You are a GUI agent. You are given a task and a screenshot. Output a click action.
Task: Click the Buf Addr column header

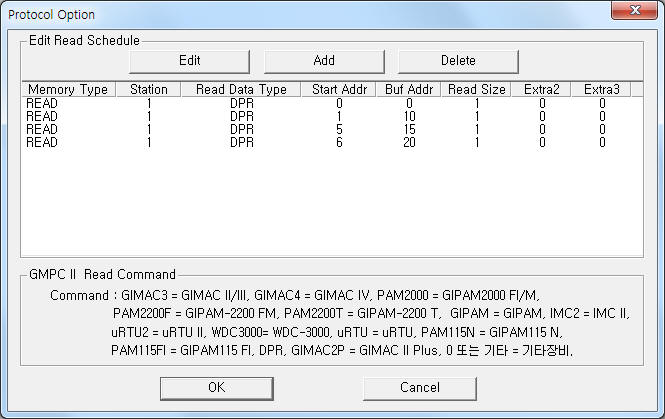click(x=409, y=89)
